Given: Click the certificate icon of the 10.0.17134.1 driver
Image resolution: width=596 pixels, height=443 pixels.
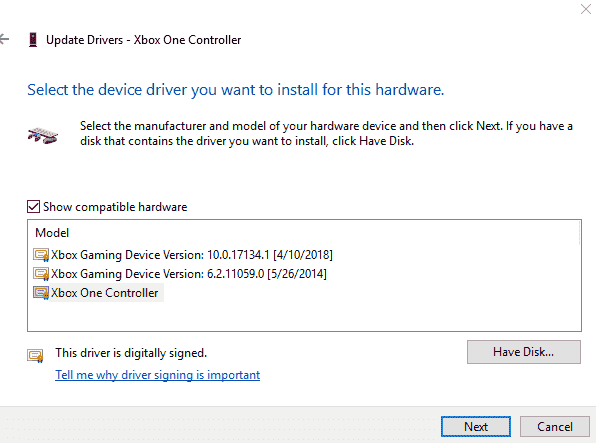Looking at the screenshot, I should tap(41, 255).
